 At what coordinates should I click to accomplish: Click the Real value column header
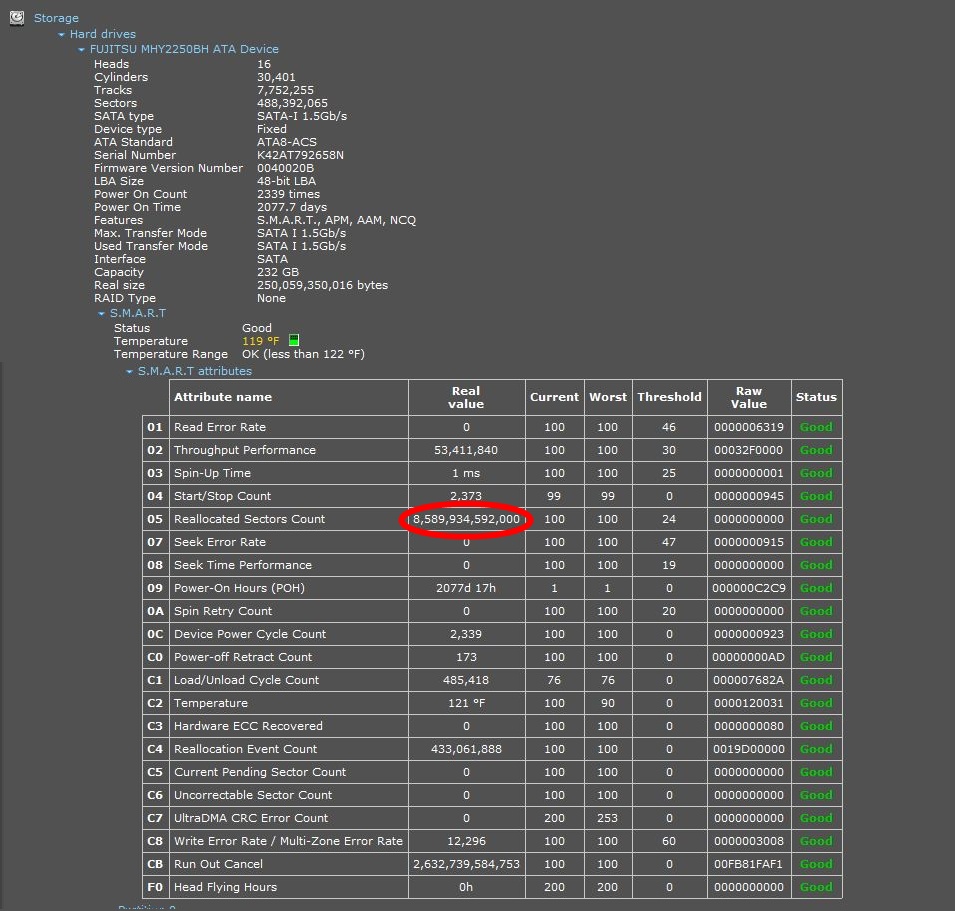pos(466,398)
